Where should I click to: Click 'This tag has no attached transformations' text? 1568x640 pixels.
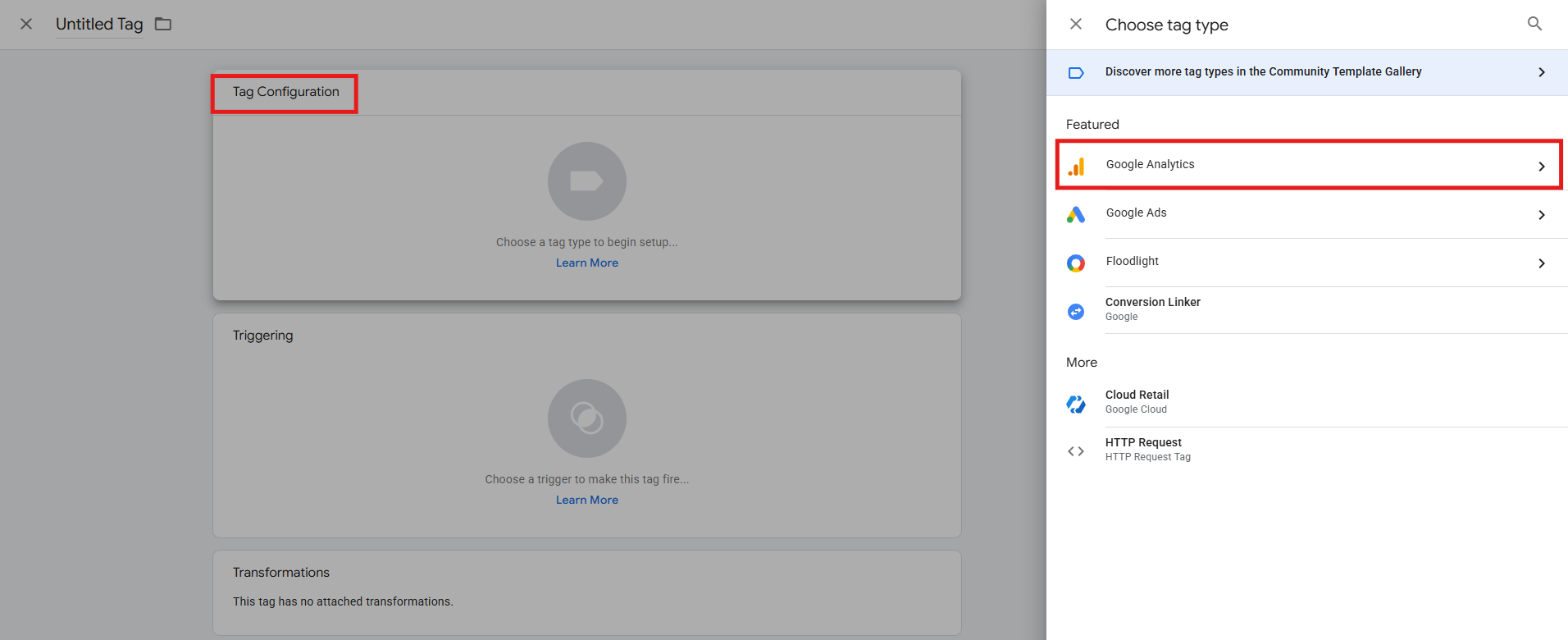click(343, 601)
